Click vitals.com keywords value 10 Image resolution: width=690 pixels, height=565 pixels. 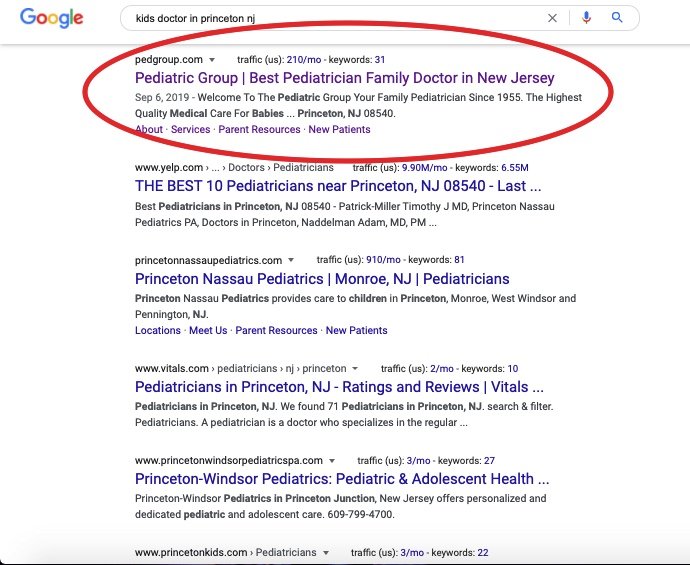(513, 368)
